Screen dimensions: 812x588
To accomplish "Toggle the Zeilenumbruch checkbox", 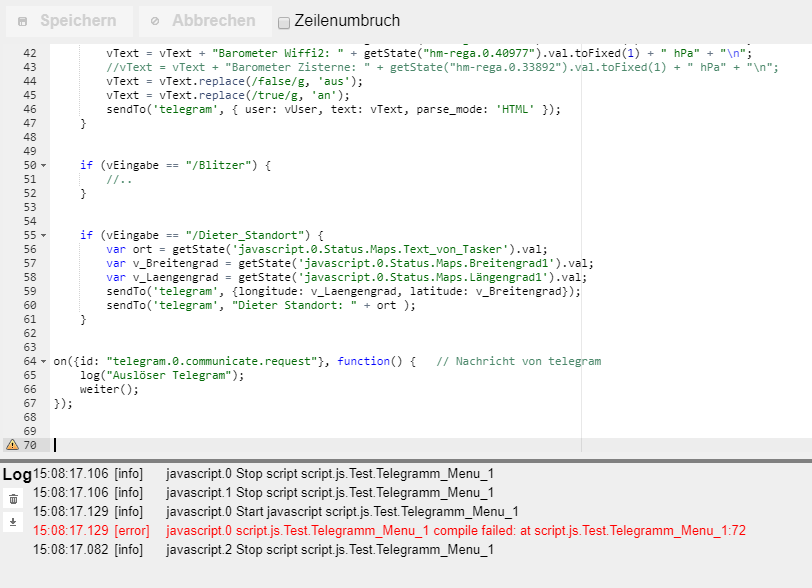I will click(284, 22).
